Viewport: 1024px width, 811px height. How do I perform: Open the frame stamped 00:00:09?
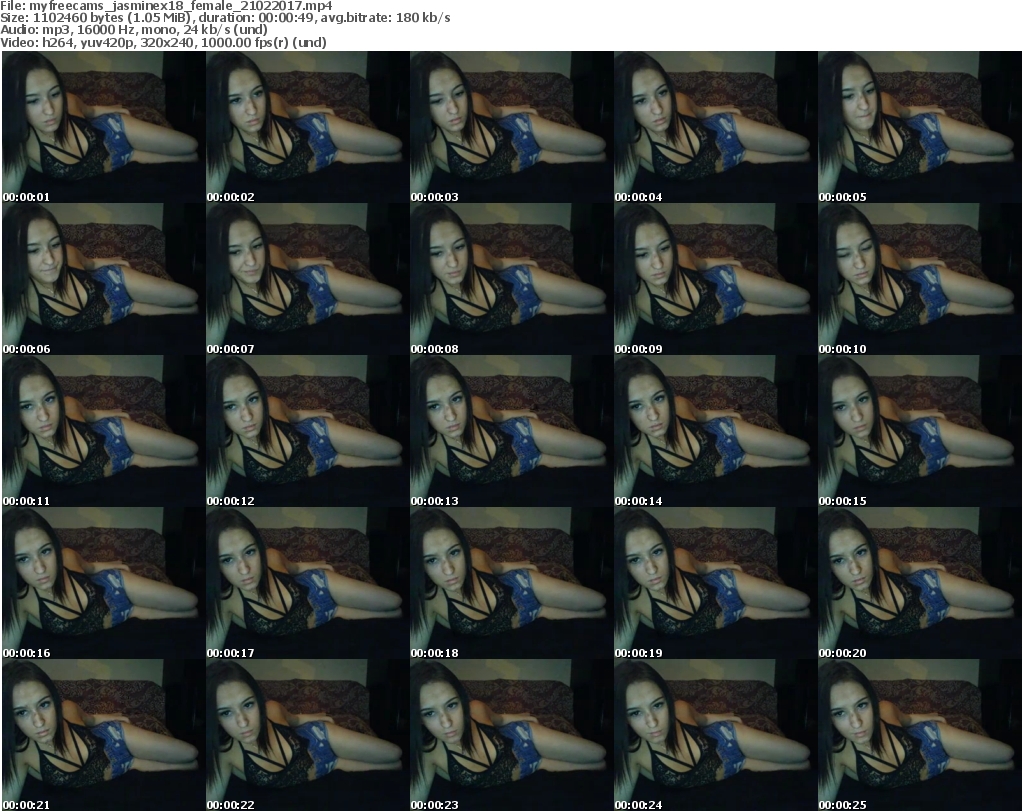click(x=716, y=279)
